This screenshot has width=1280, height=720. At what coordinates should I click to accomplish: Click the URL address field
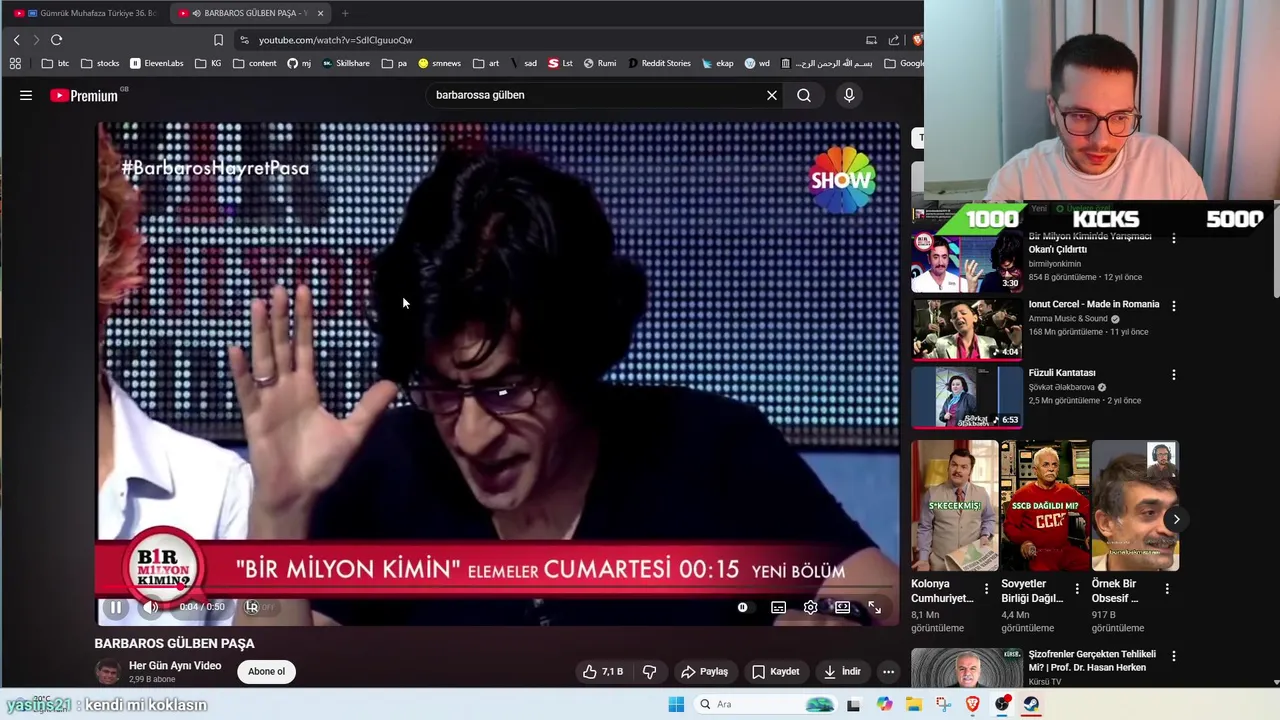(550, 40)
